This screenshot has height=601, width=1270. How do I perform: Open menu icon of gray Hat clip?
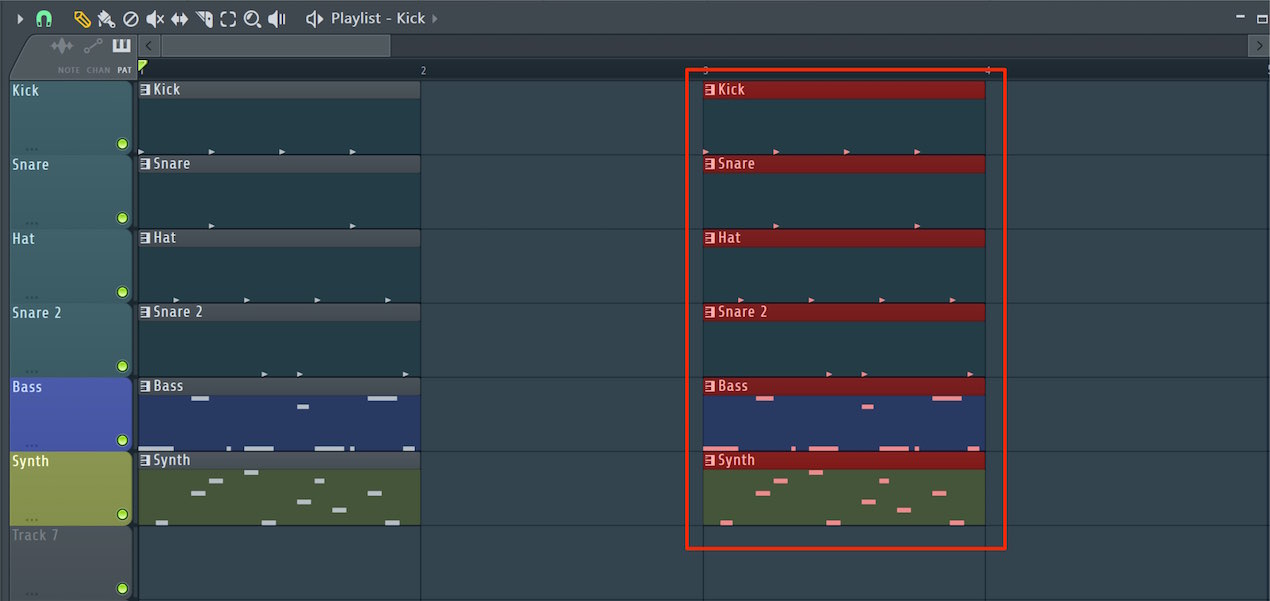pos(145,237)
